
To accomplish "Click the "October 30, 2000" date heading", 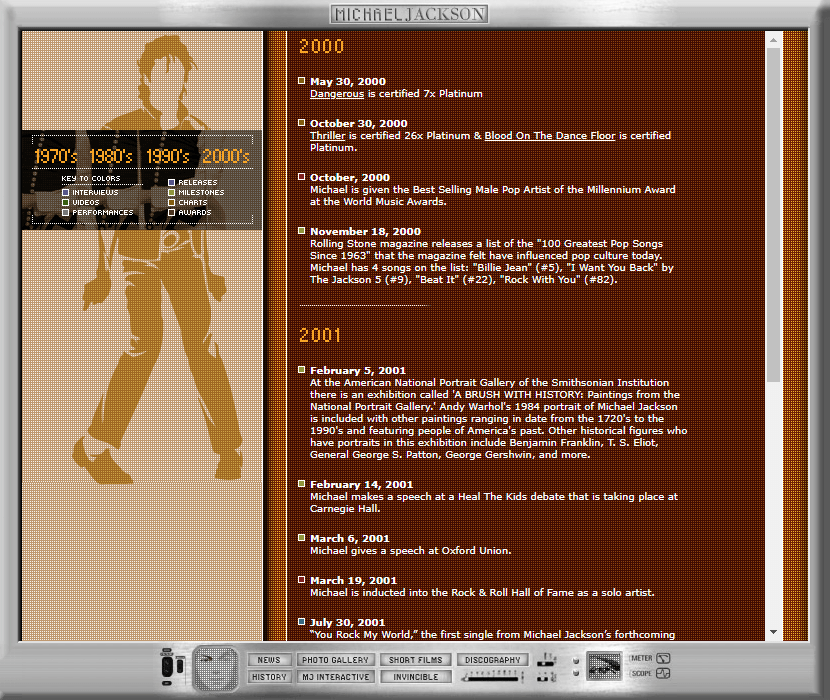I will pyautogui.click(x=359, y=123).
